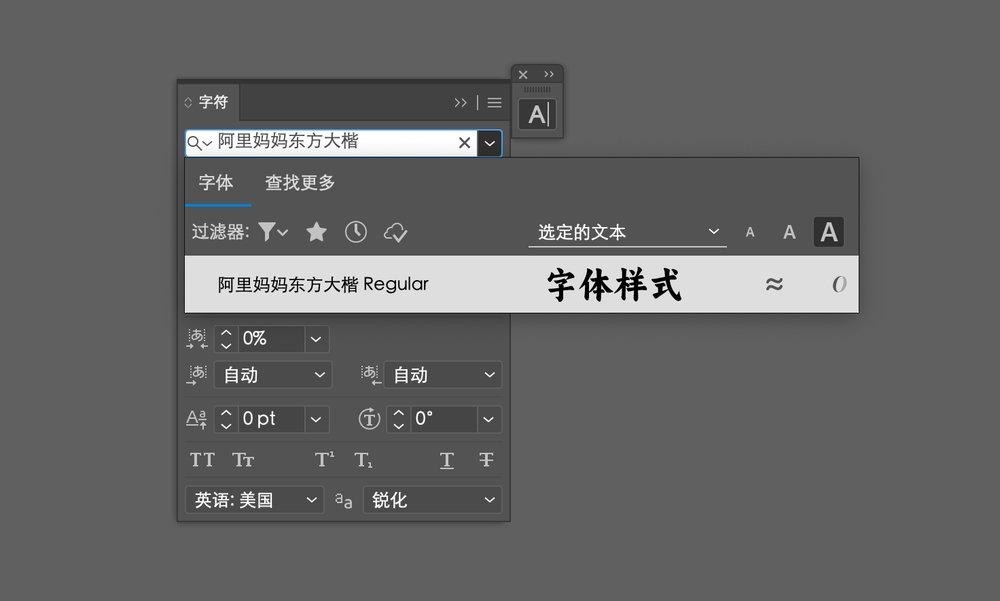Image resolution: width=1000 pixels, height=601 pixels.
Task: Toggle Strikethrough T
Action: tap(486, 460)
